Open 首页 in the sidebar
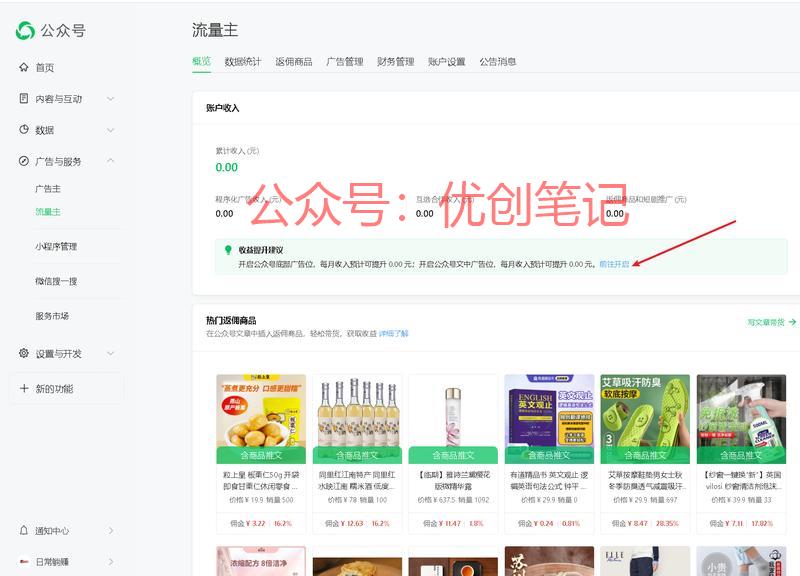Screen dimensions: 800x576 coord(44,67)
